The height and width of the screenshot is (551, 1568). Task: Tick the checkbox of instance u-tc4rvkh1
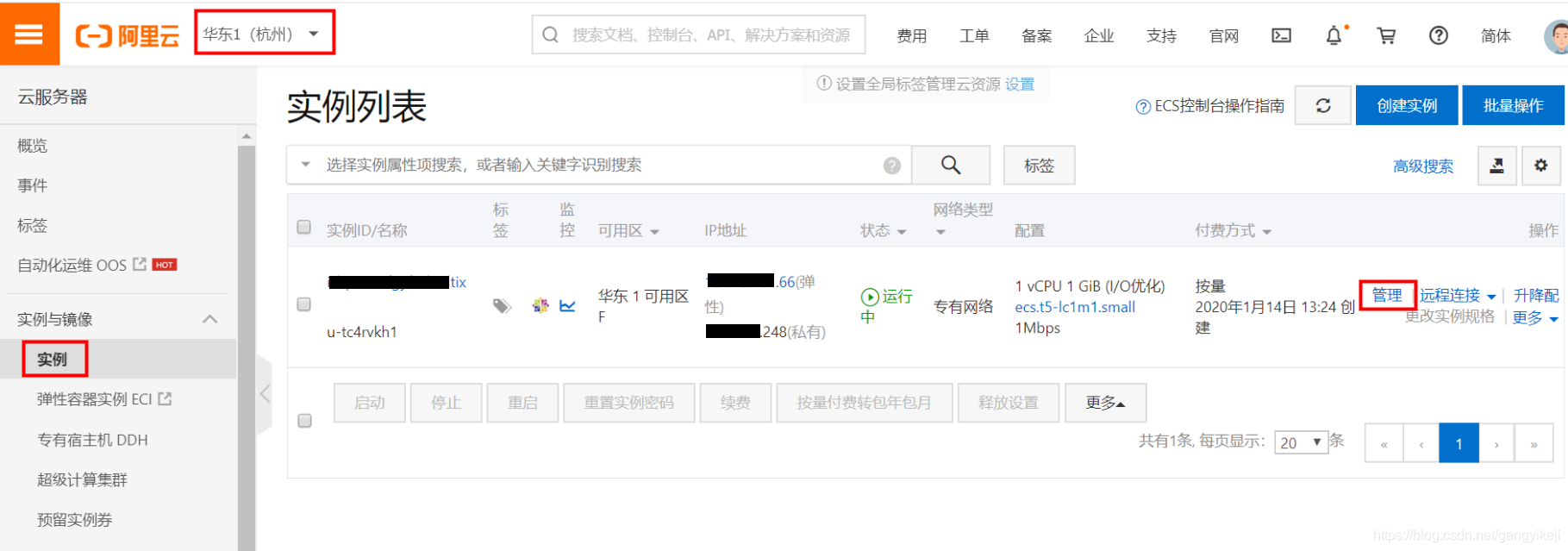[303, 304]
